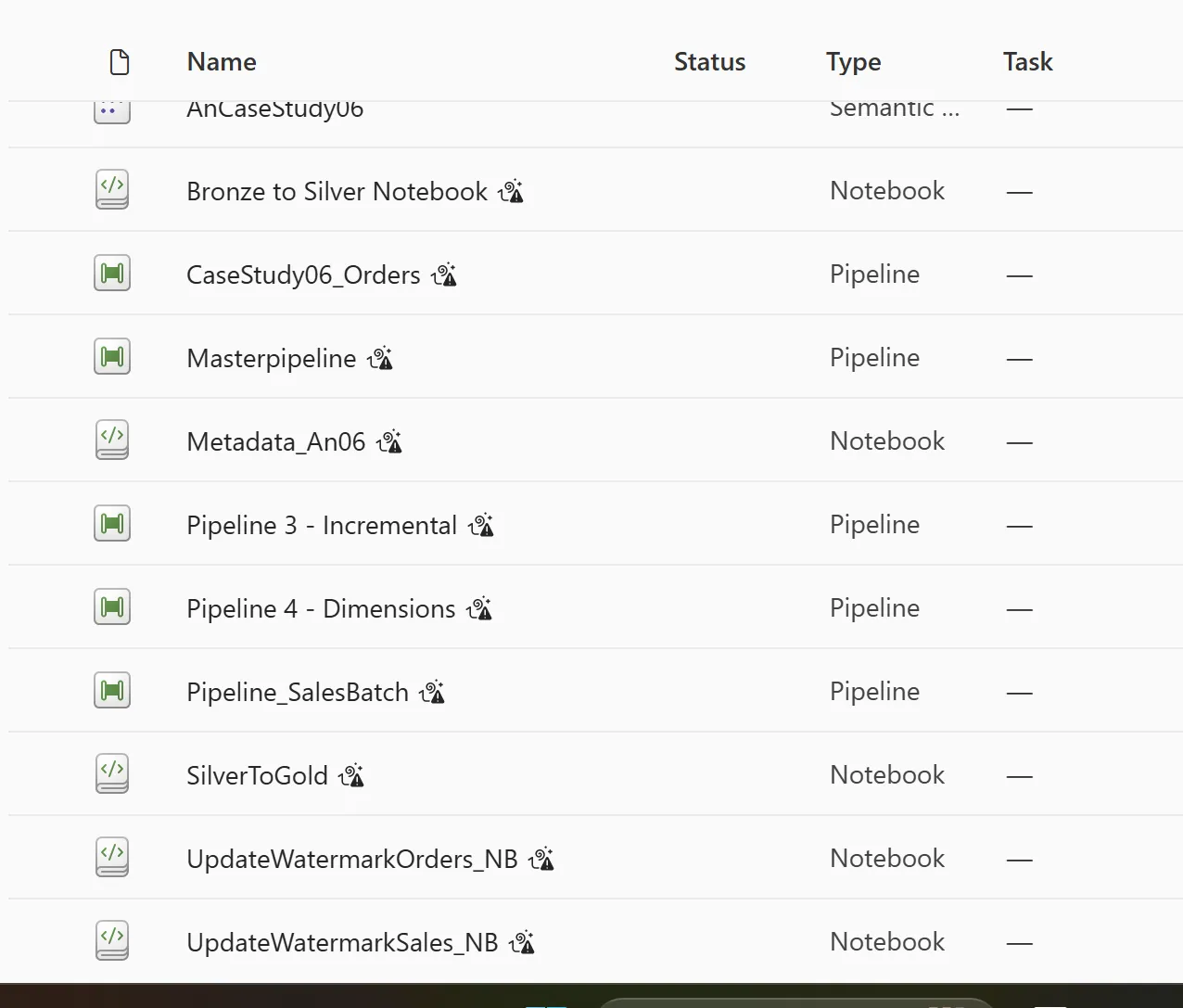Click the Notebook type in Metadata_An06 row
Screen dimensions: 1183x1008
click(x=887, y=441)
